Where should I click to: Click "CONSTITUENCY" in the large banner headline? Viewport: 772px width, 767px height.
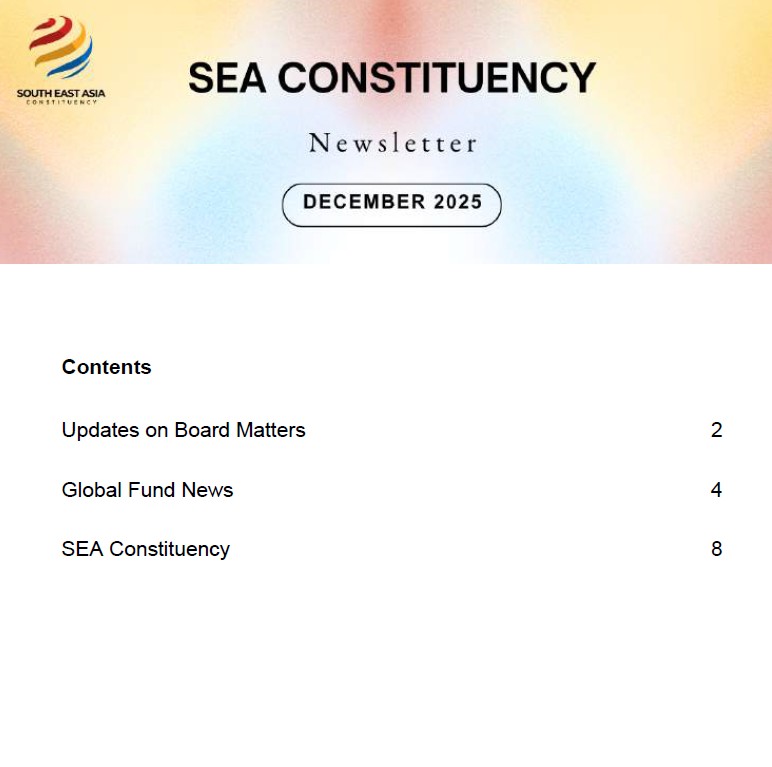point(437,78)
